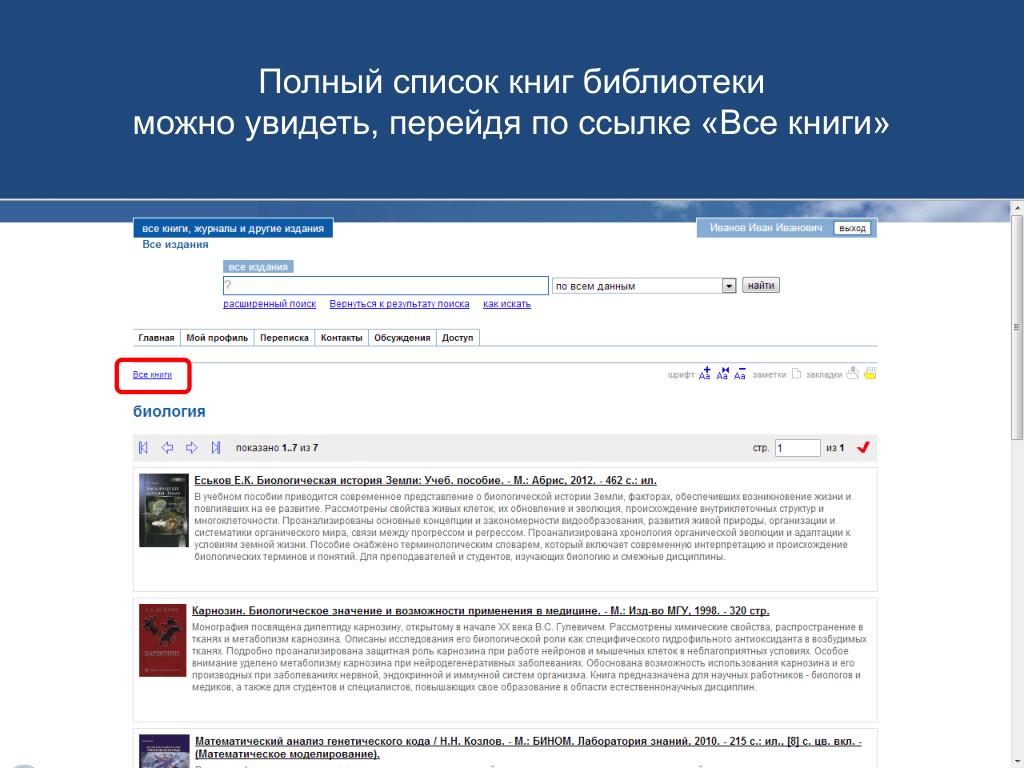This screenshot has width=1024, height=768.
Task: Select 'все книги, журналы и другие издания' tab
Action: (233, 228)
